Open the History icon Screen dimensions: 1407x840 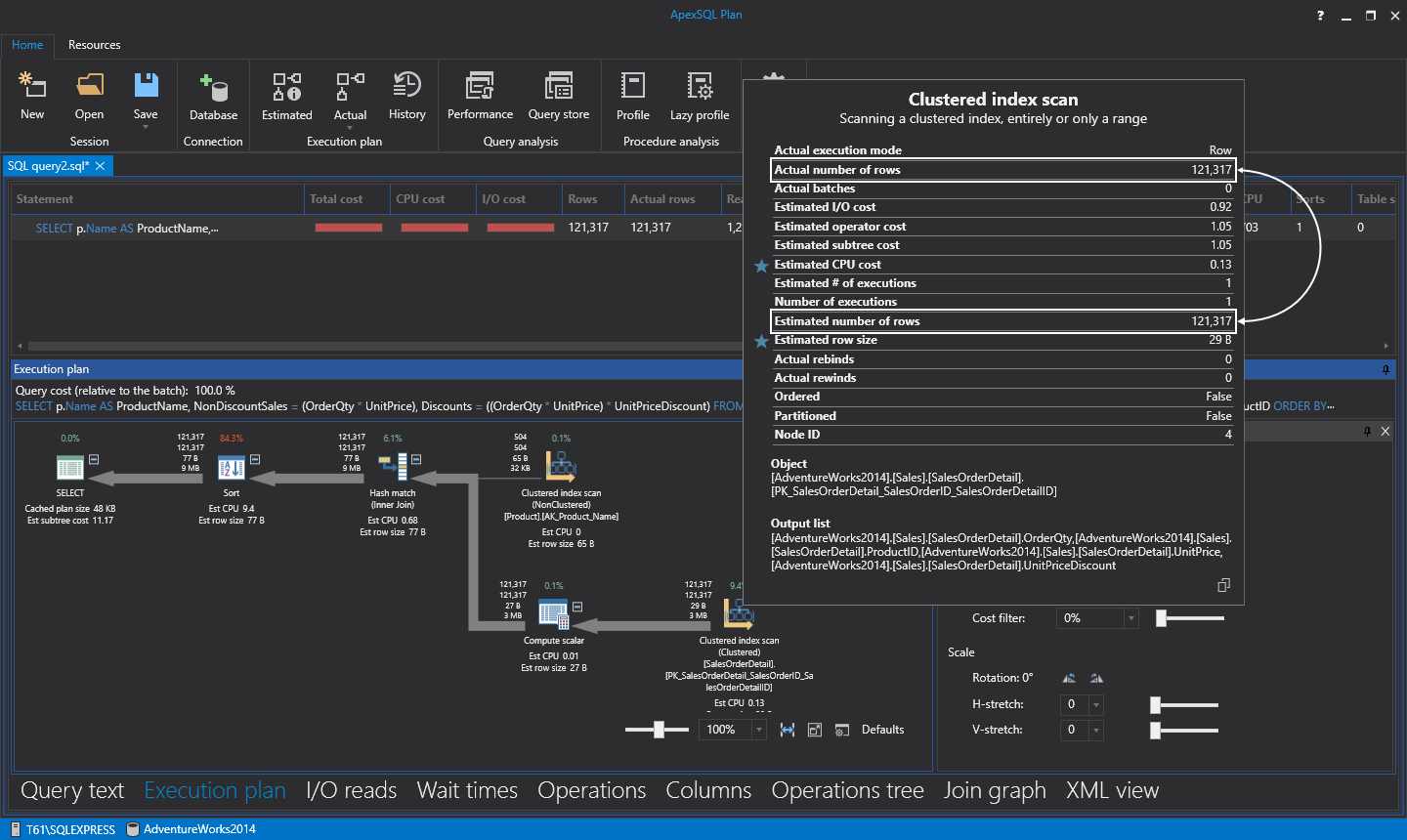point(406,85)
